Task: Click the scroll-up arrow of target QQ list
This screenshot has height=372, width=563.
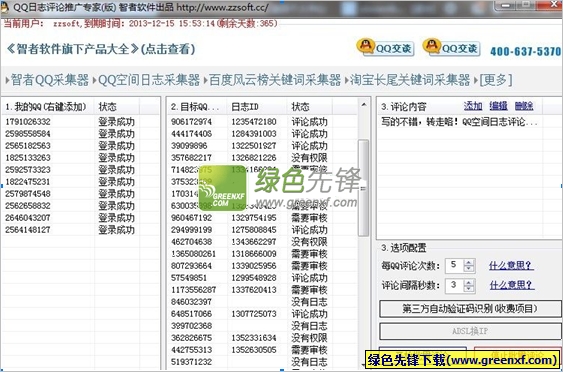Action: pyautogui.click(x=364, y=105)
